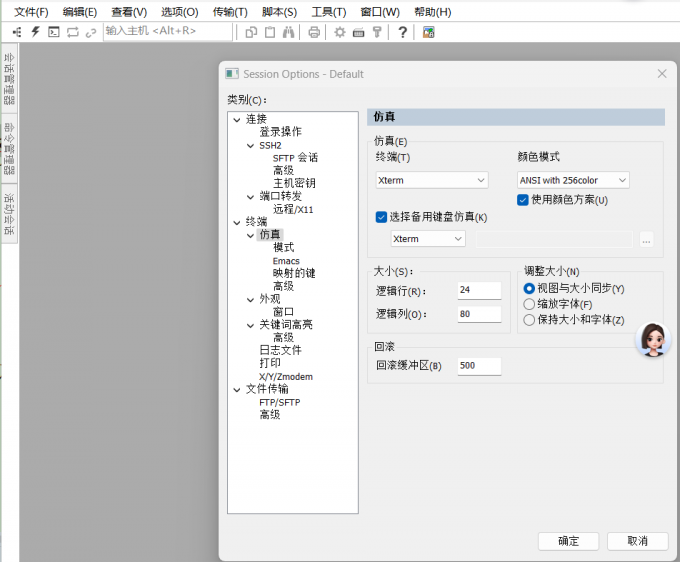680x562 pixels.
Task: Open the 终端 Xterm dropdown
Action: coord(431,180)
